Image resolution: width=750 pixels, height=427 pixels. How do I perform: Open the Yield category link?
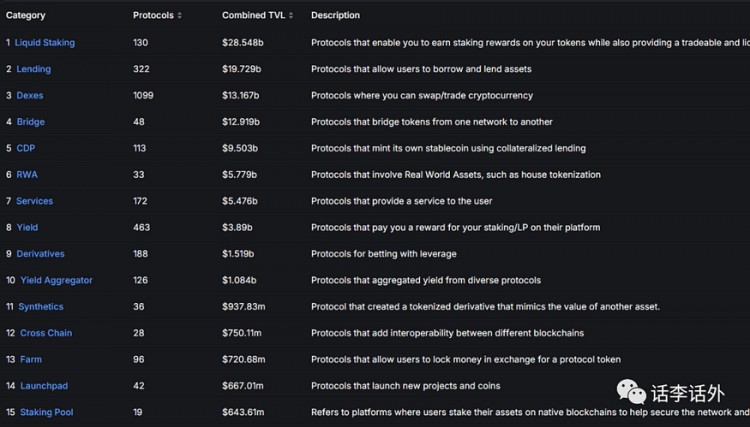27,227
